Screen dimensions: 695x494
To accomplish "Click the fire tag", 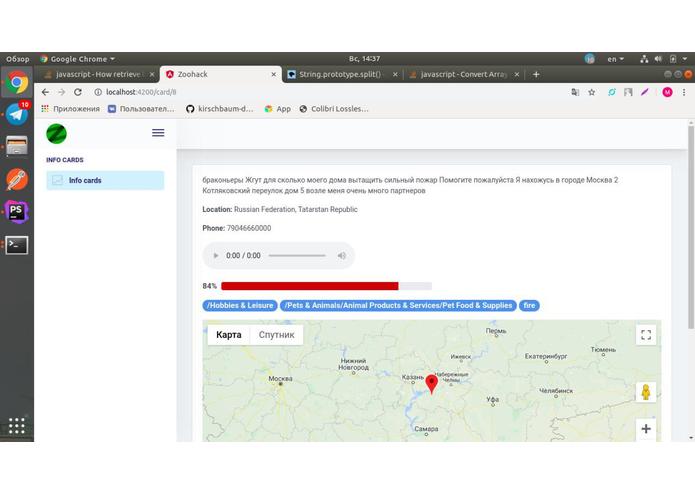I will click(x=529, y=306).
